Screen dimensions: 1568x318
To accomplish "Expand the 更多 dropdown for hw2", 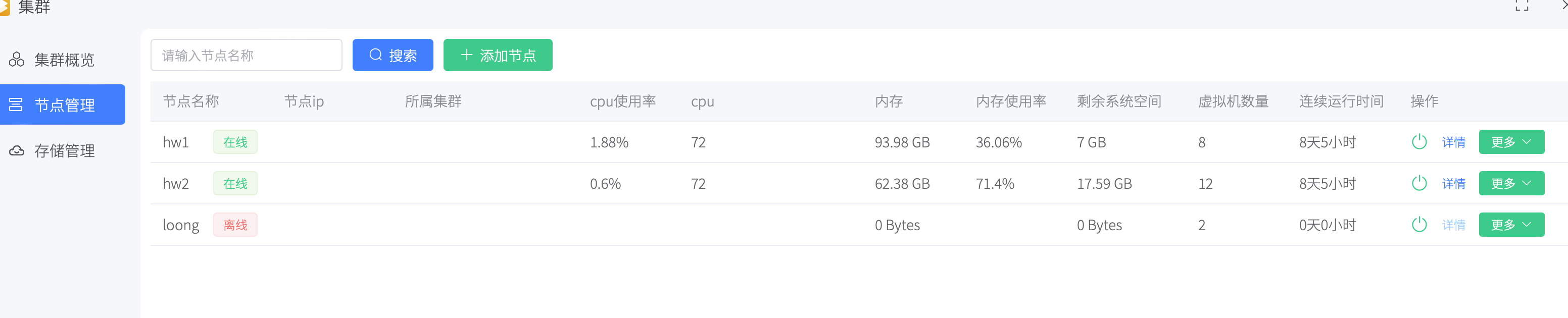I will [x=1511, y=183].
